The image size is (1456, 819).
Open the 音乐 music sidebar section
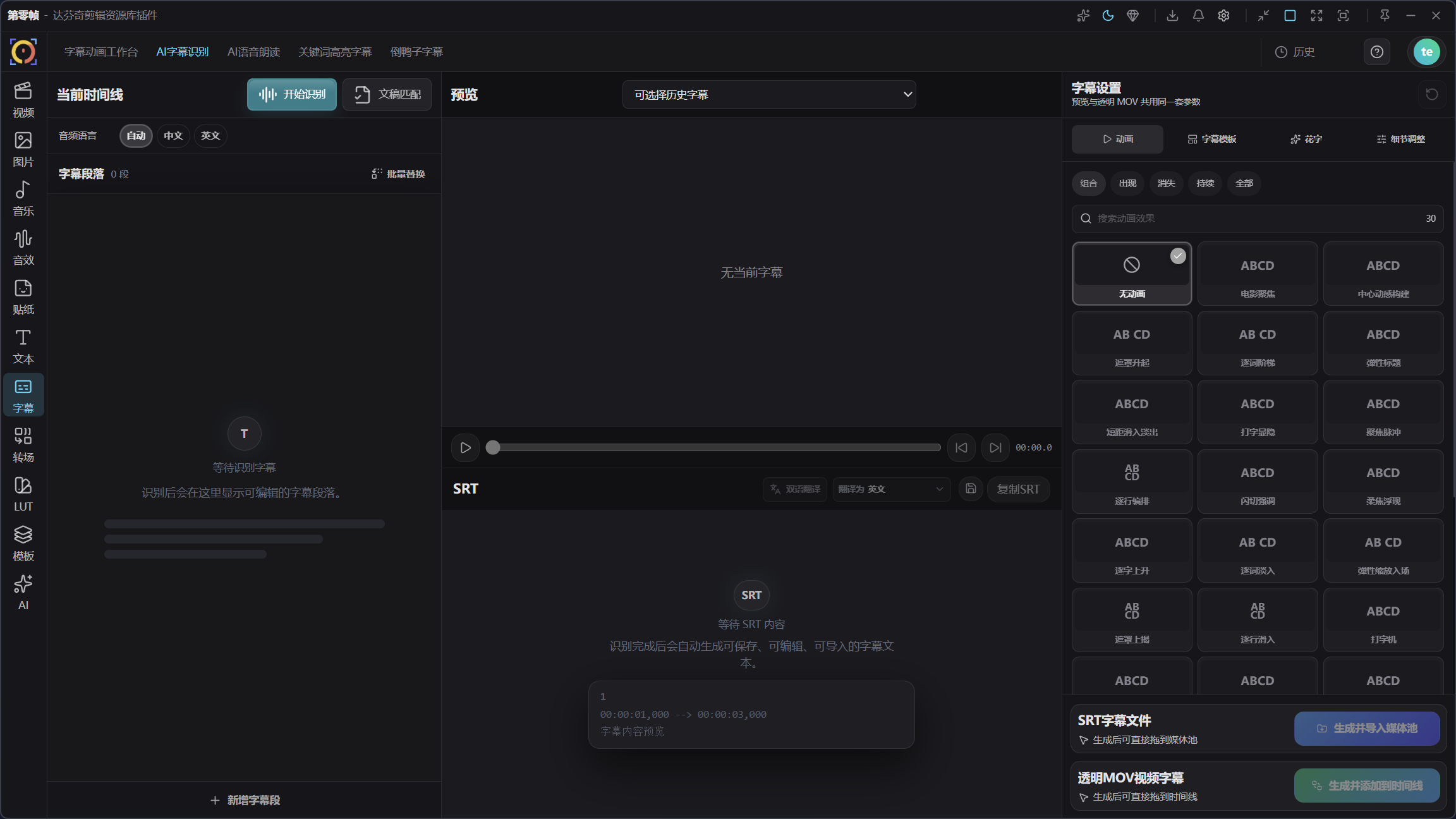tap(23, 198)
